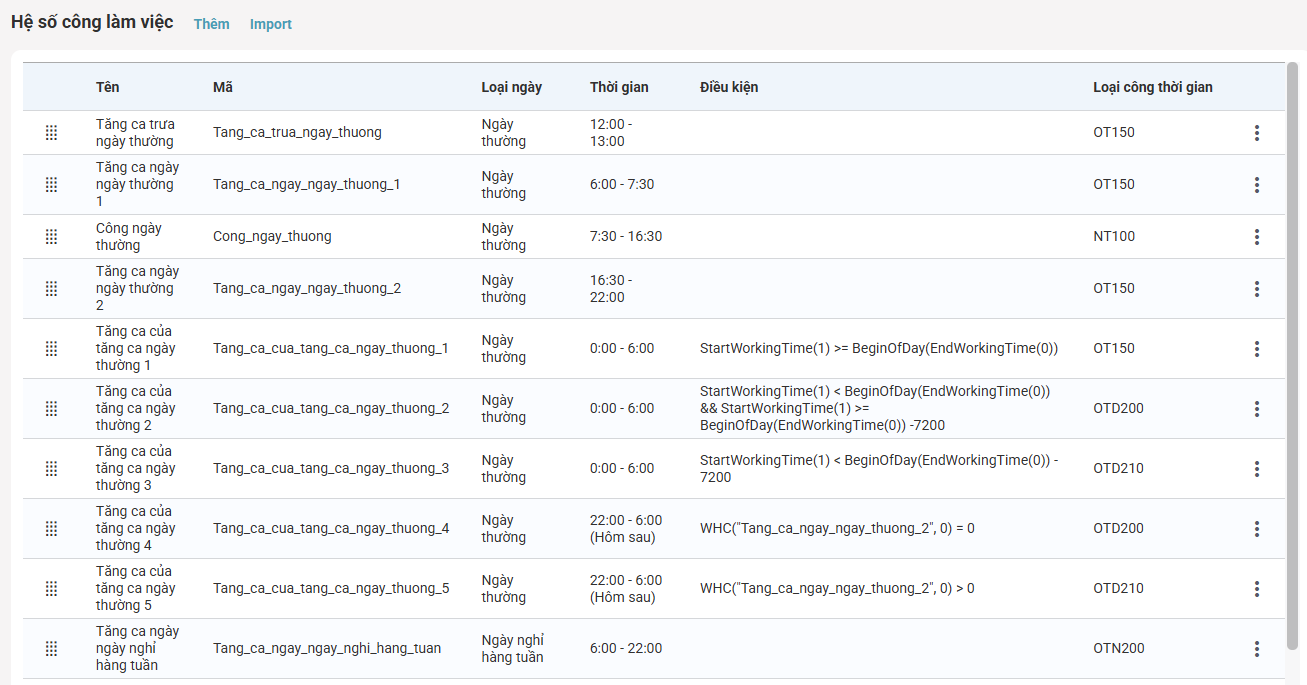Click the Ngày nghỉ hàng tuần cell
Viewport: 1307px width, 685px height.
[513, 649]
